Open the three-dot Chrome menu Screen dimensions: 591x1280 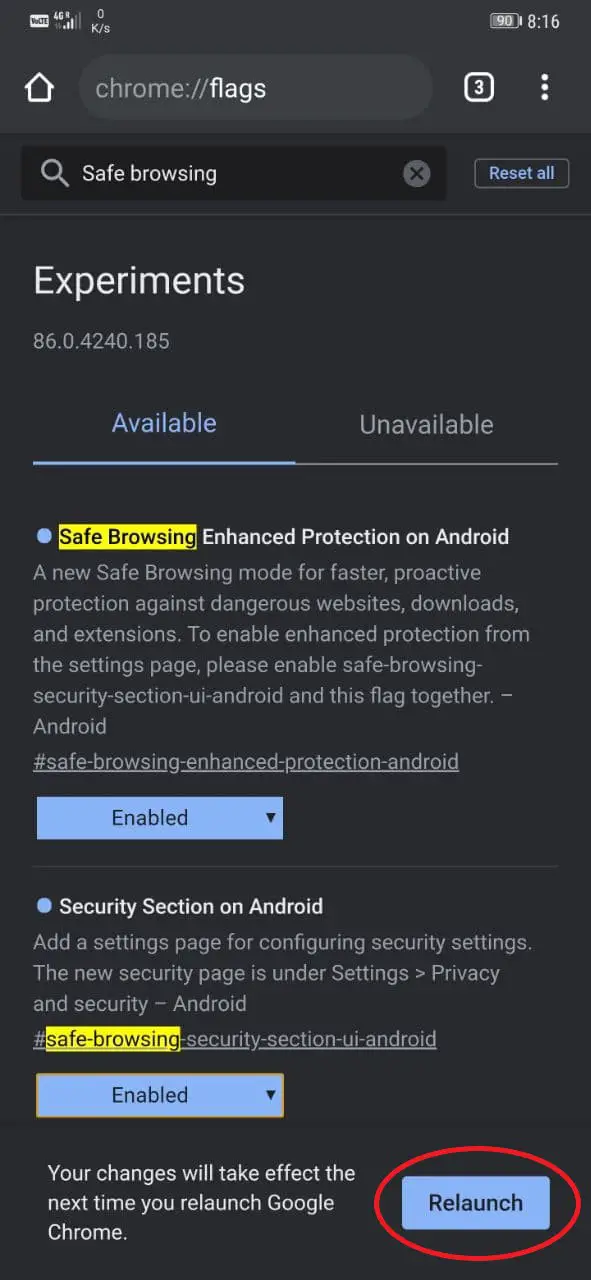tap(544, 88)
